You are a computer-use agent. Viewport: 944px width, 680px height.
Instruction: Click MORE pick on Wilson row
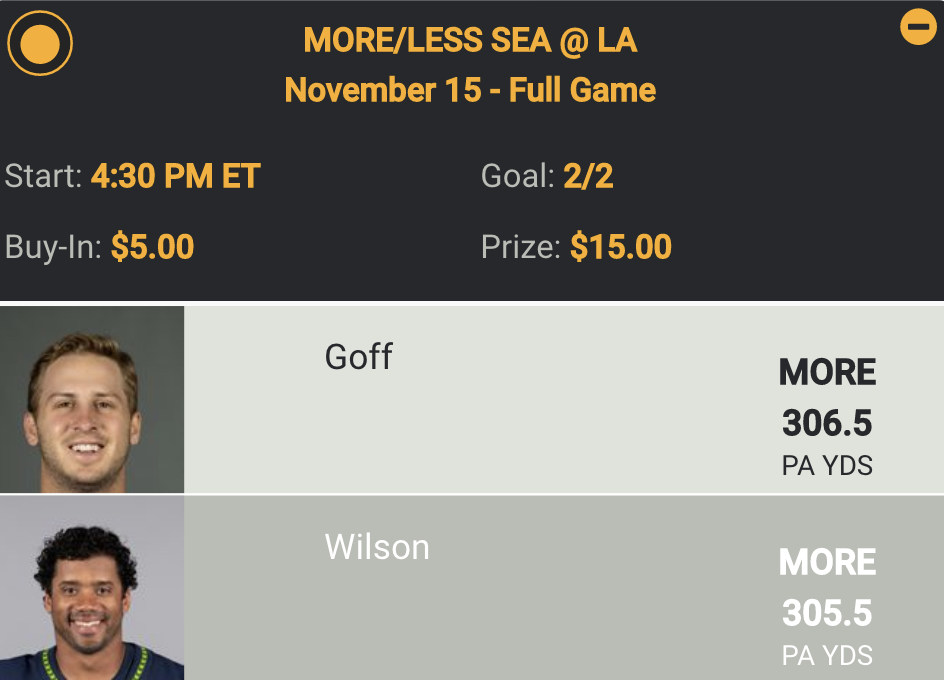[827, 563]
